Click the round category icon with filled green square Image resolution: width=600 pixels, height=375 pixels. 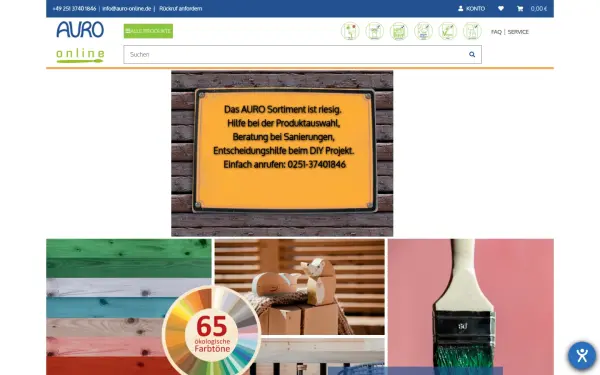pos(399,31)
